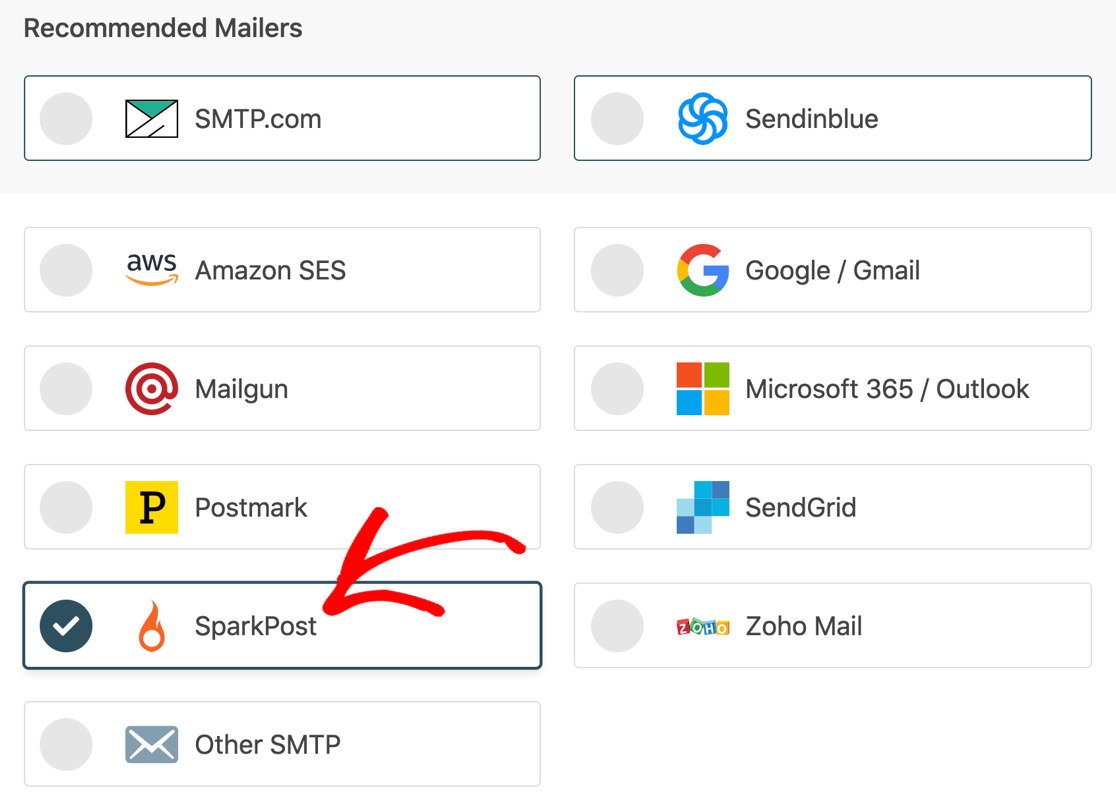1116x804 pixels.
Task: Choose the Zoho Mail radio button
Action: pyautogui.click(x=617, y=626)
